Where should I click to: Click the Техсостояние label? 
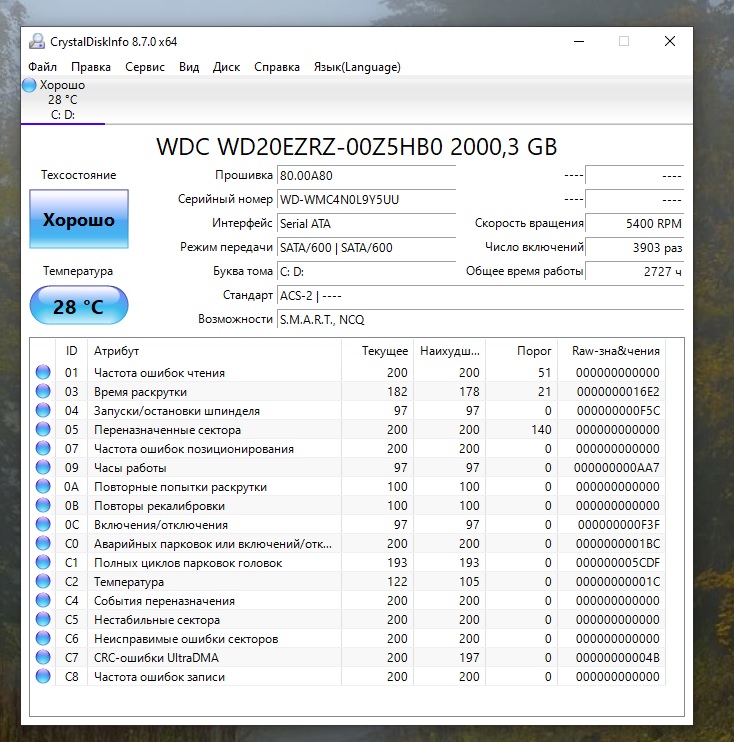coord(79,175)
